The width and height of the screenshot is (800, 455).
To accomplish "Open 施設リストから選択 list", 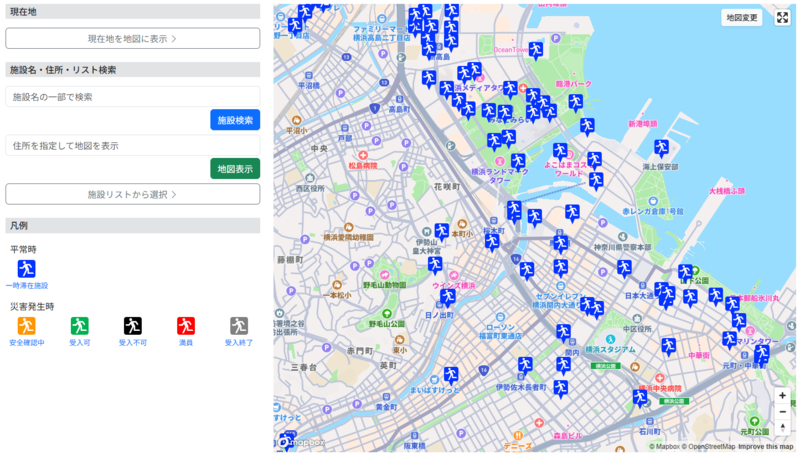I will tap(133, 194).
